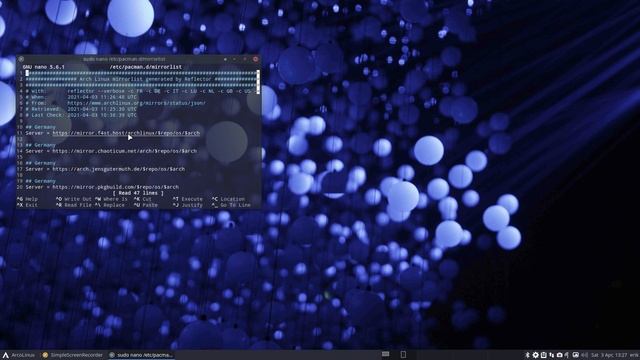Click the 'GNU nano 5.6.1' header text
Screen dimensions: 640x360
(44, 67)
